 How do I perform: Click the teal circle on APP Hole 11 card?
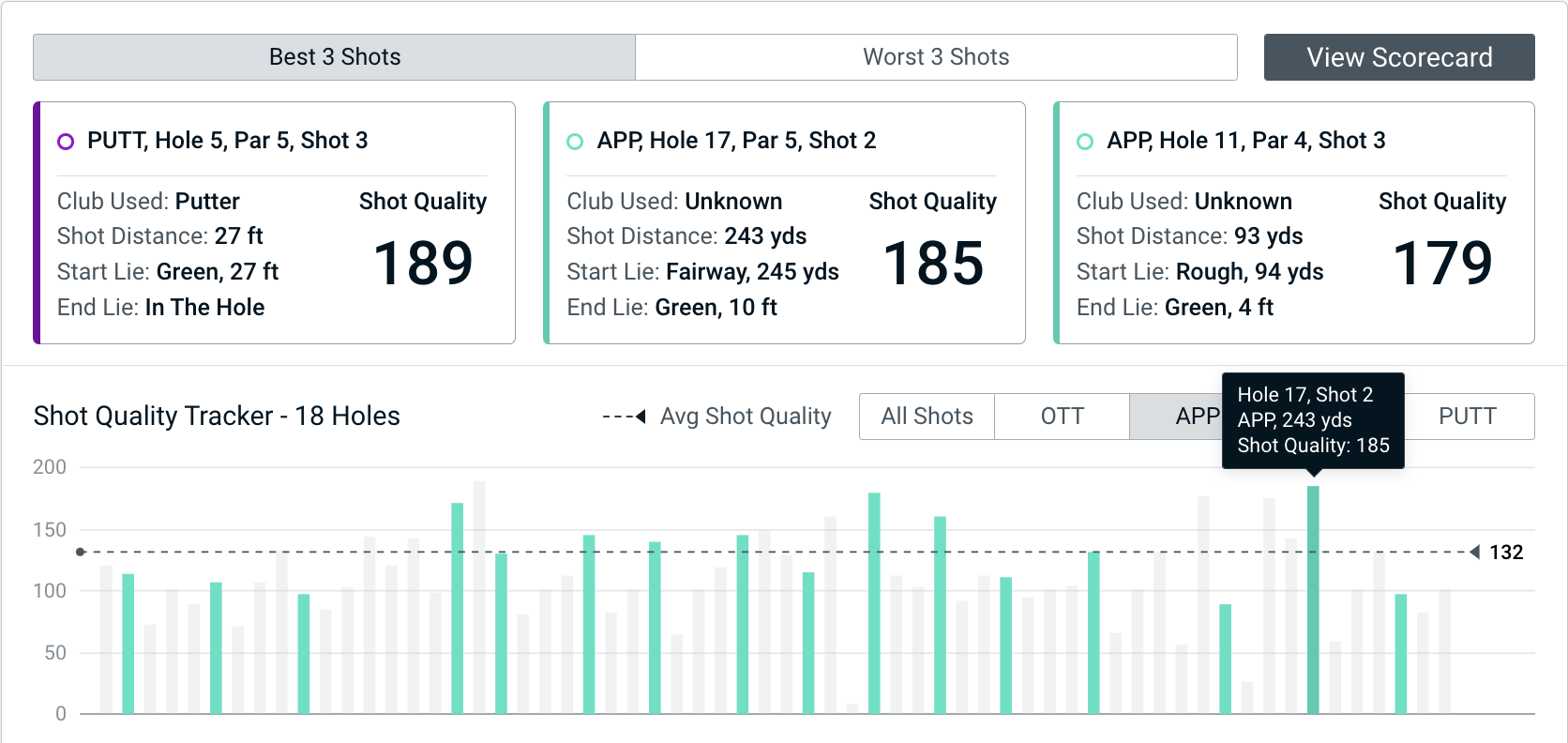(1085, 142)
